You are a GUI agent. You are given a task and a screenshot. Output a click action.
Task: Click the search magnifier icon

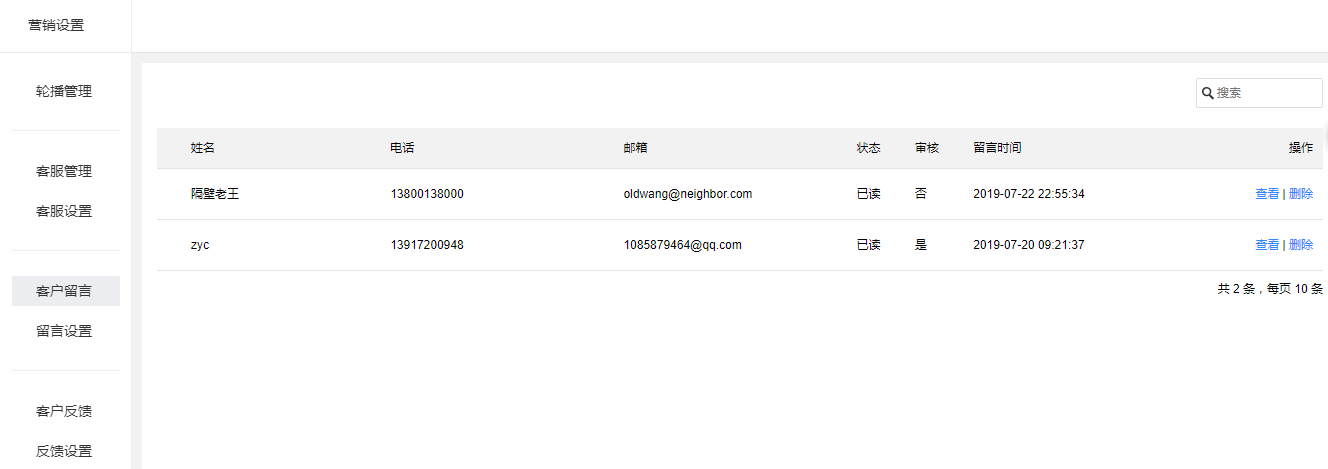point(1207,93)
